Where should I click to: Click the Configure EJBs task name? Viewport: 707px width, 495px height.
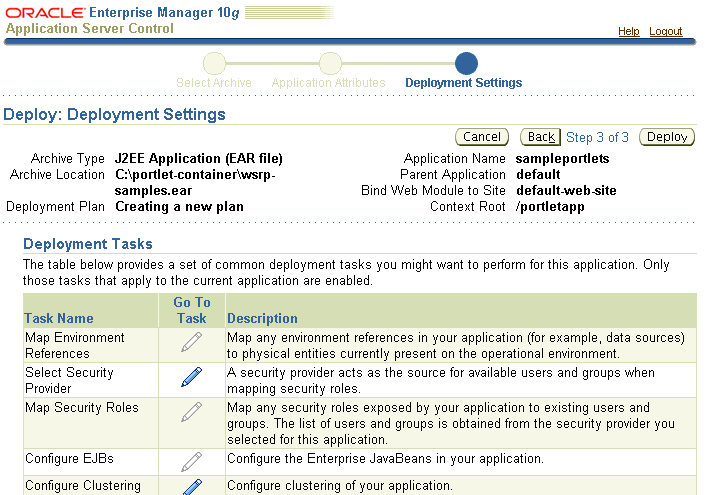(69, 458)
